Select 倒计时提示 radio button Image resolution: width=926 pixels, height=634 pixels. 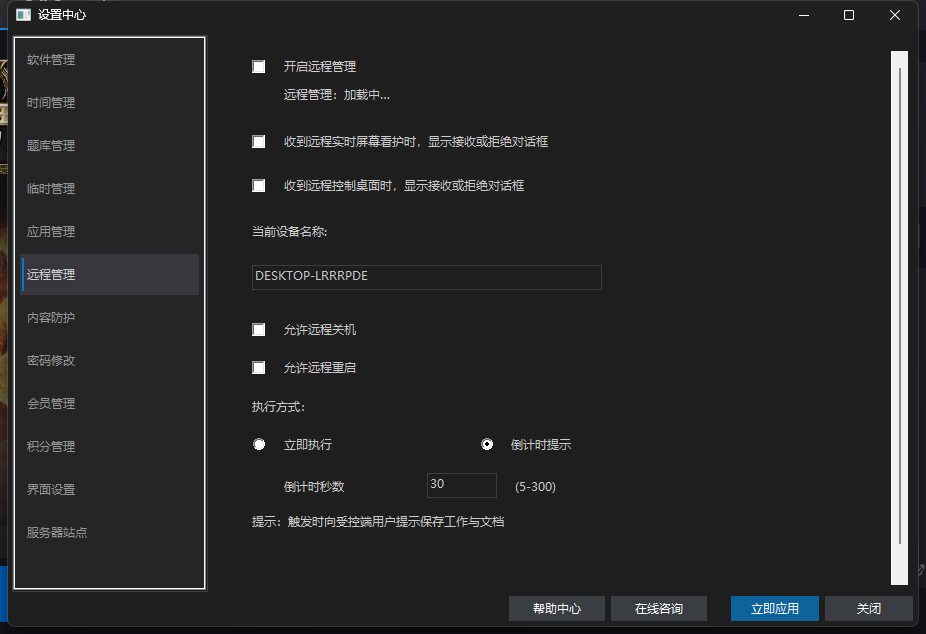pos(487,445)
